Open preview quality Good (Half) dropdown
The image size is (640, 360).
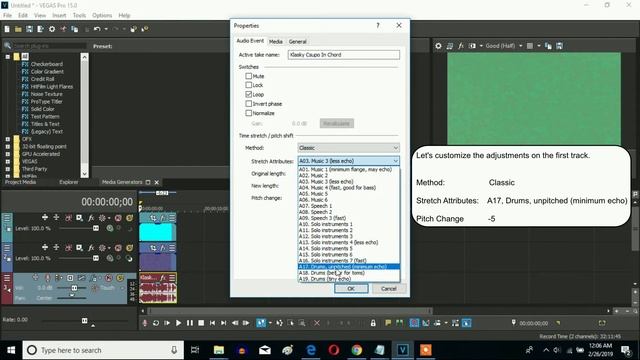pos(504,46)
